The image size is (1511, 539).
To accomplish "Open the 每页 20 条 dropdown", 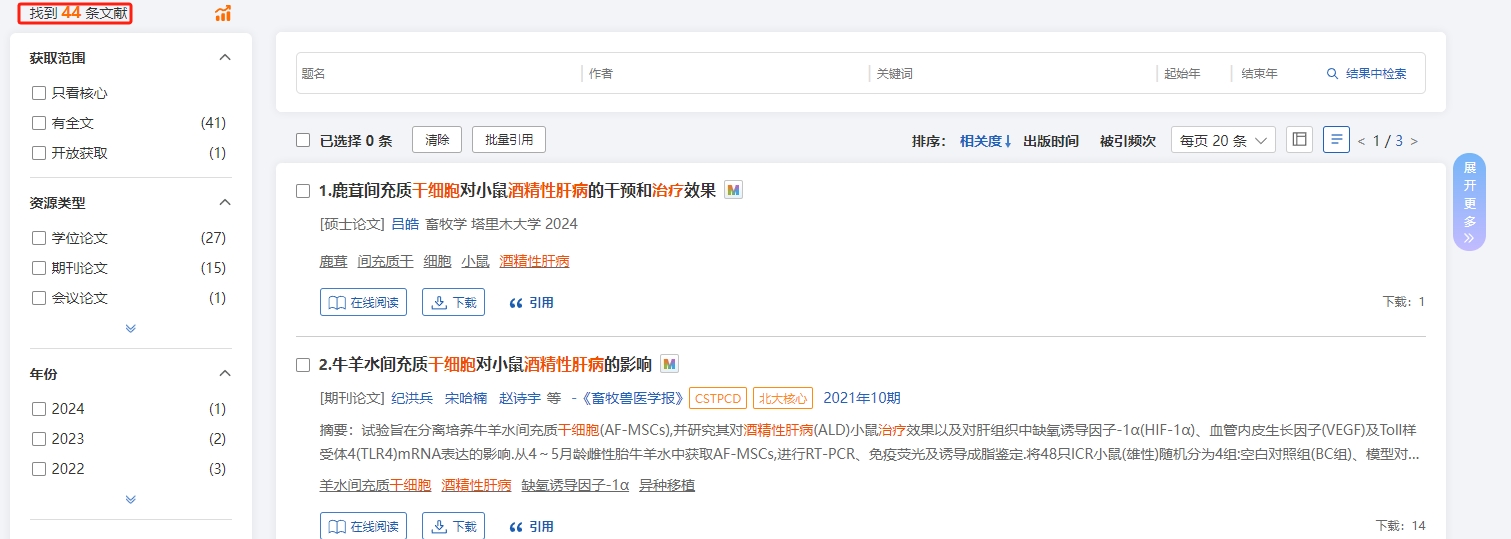I will [1222, 140].
